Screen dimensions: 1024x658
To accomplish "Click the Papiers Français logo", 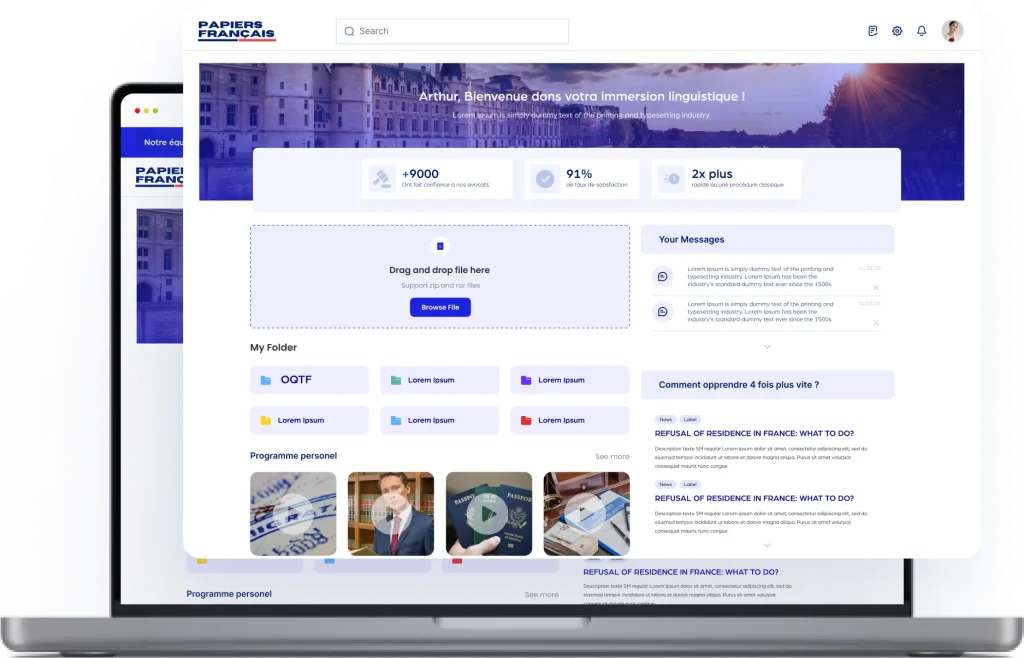I will point(236,31).
